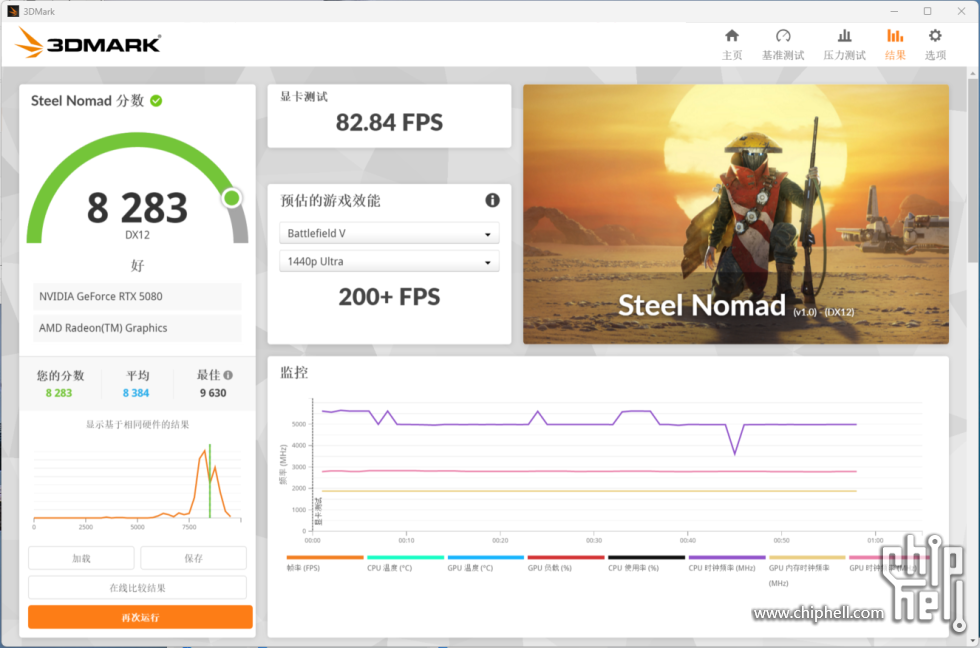The height and width of the screenshot is (648, 980).
Task: Click the "NVIDIA GeForce RTX 5080" row
Action: point(137,296)
